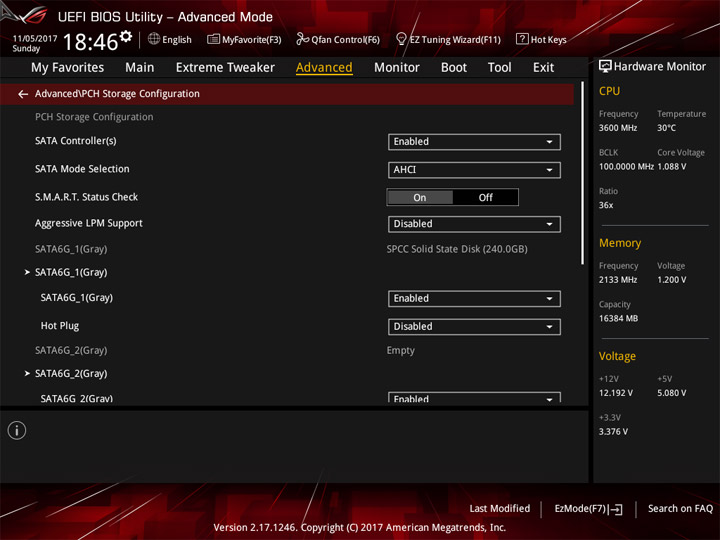Click the EzMode exit arrow icon
Viewport: 720px width, 540px height.
[617, 509]
